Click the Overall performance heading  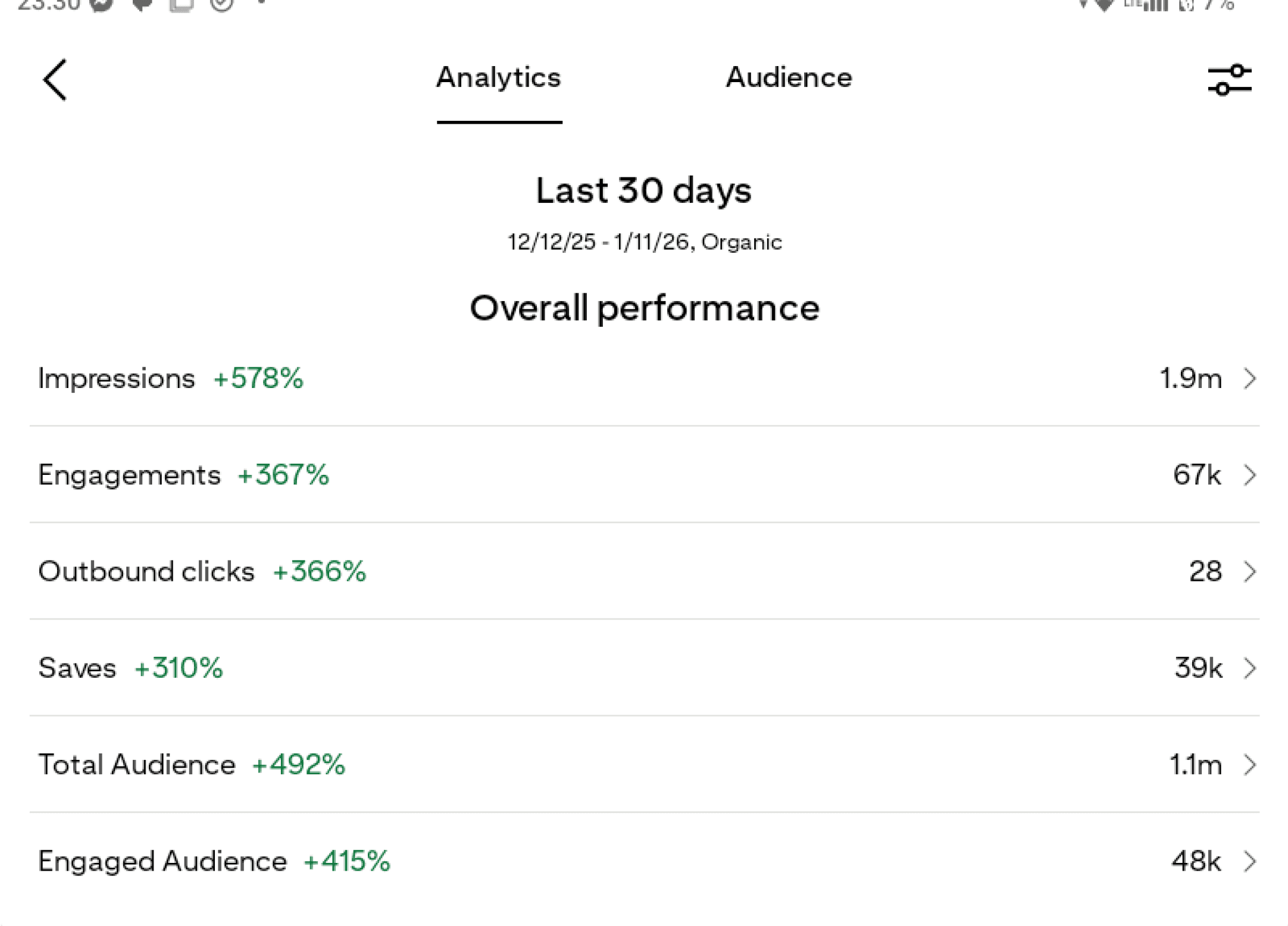tap(644, 308)
